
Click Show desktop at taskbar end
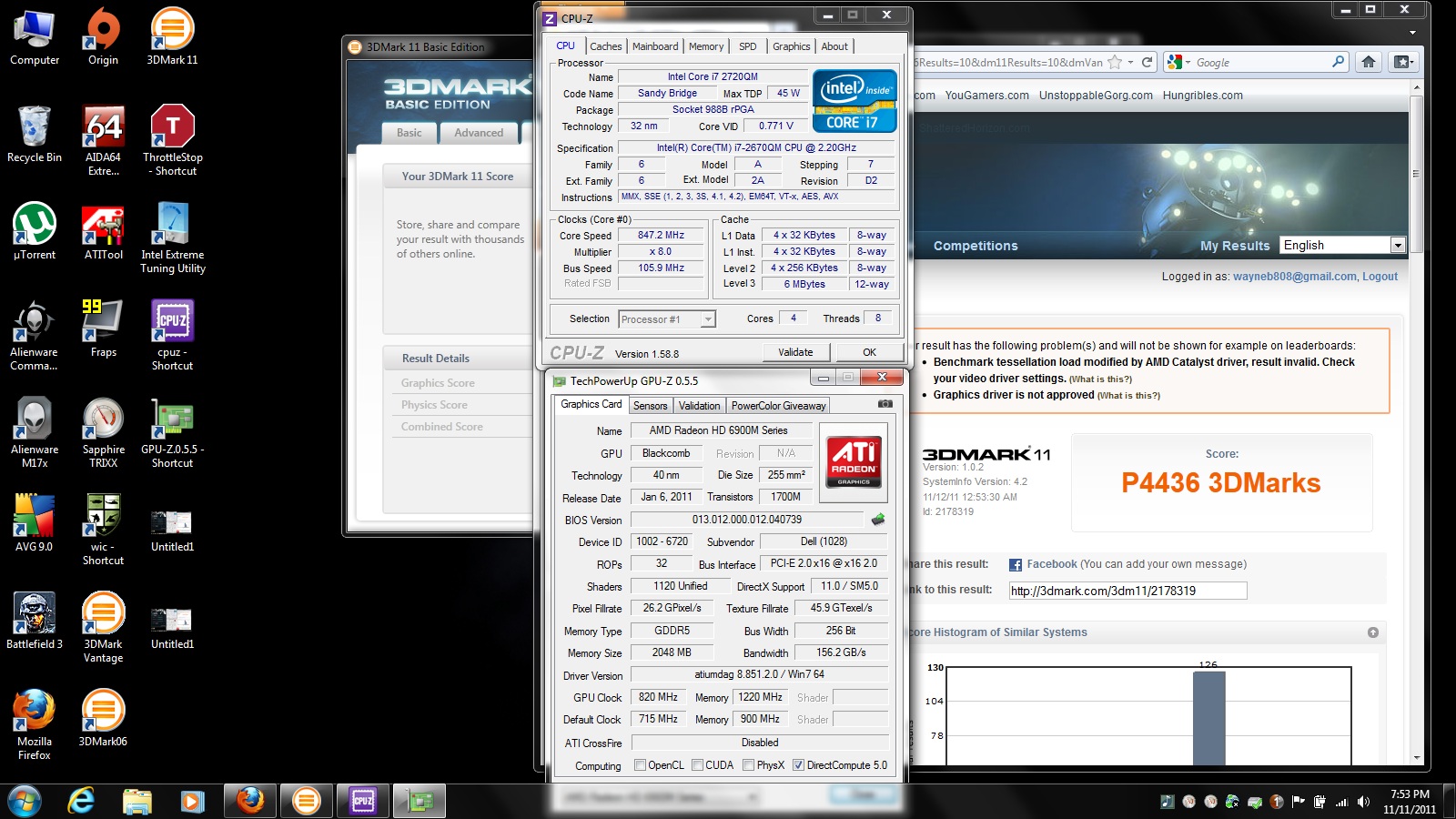[1450, 802]
